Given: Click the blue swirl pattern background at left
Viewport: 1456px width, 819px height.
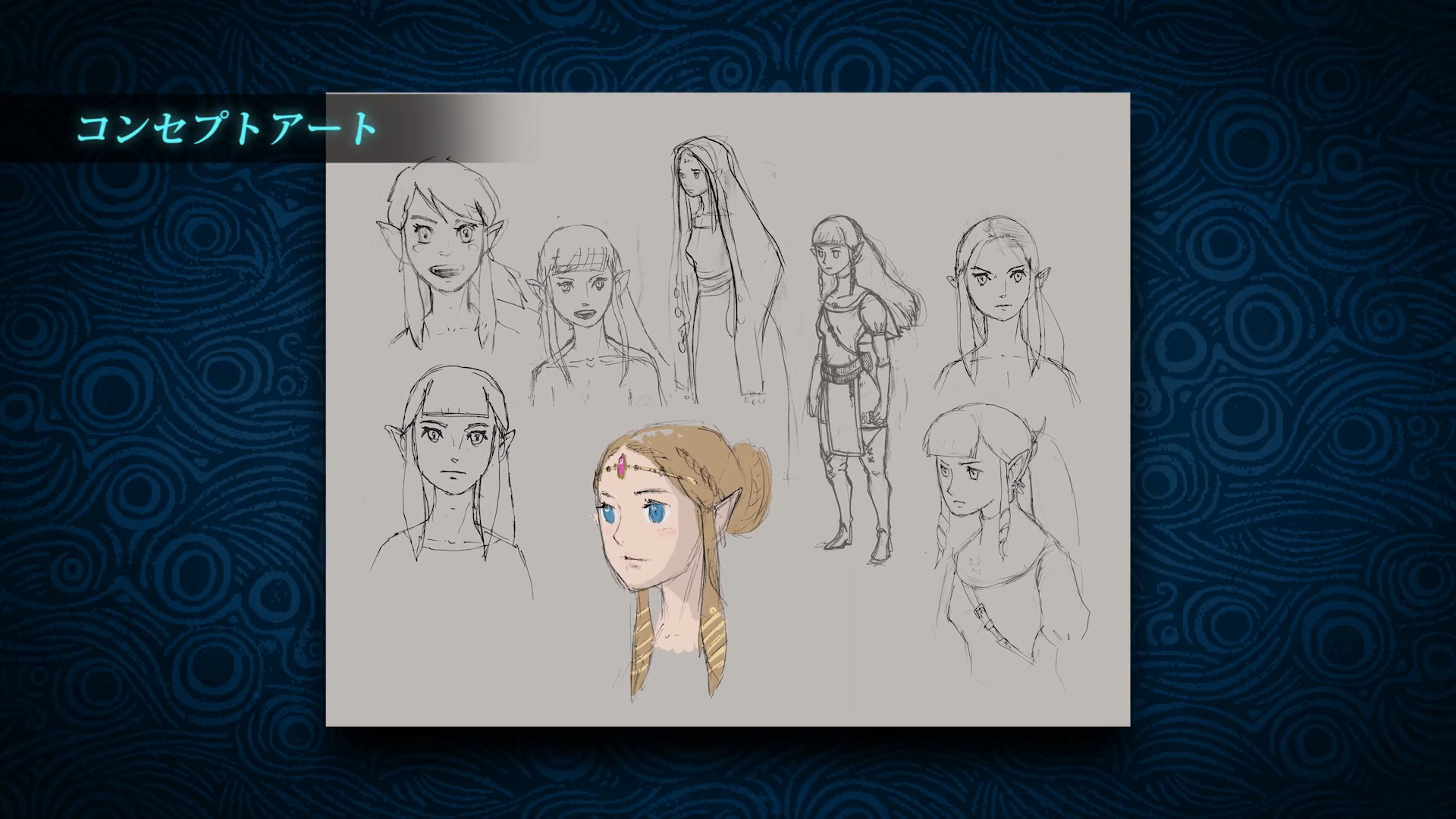Looking at the screenshot, I should pyautogui.click(x=152, y=455).
